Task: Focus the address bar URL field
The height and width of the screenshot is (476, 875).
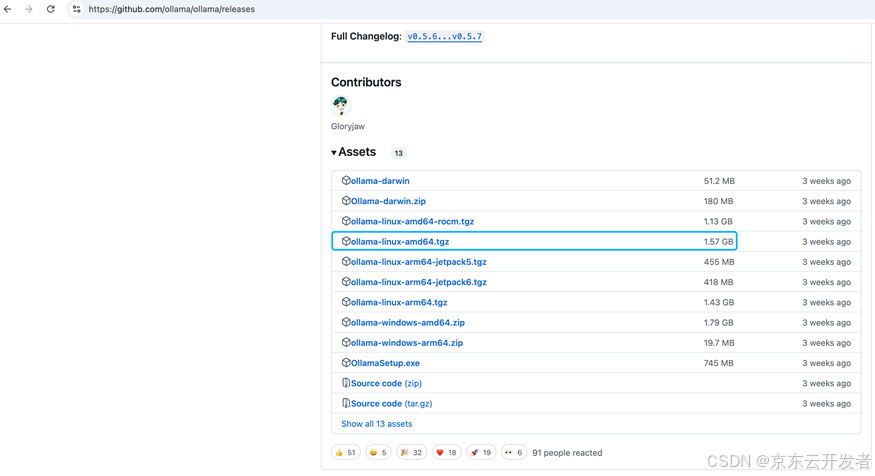Action: click(x=172, y=9)
